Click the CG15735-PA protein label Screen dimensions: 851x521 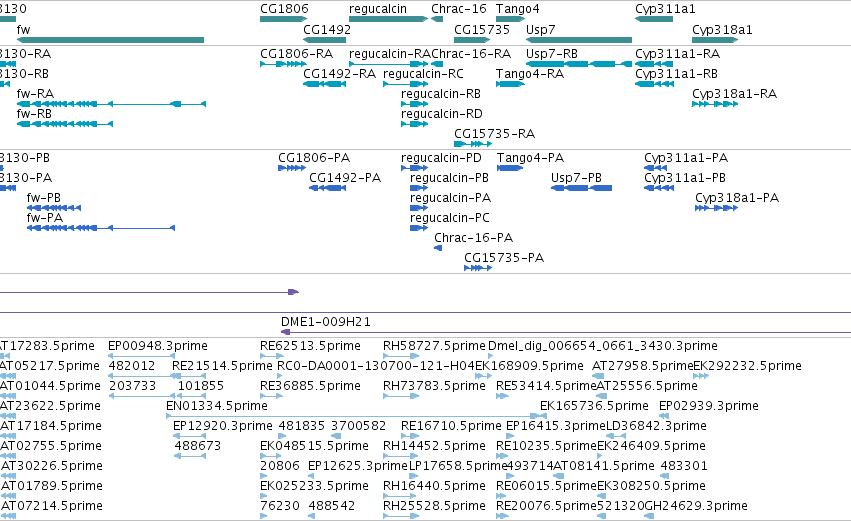[504, 258]
